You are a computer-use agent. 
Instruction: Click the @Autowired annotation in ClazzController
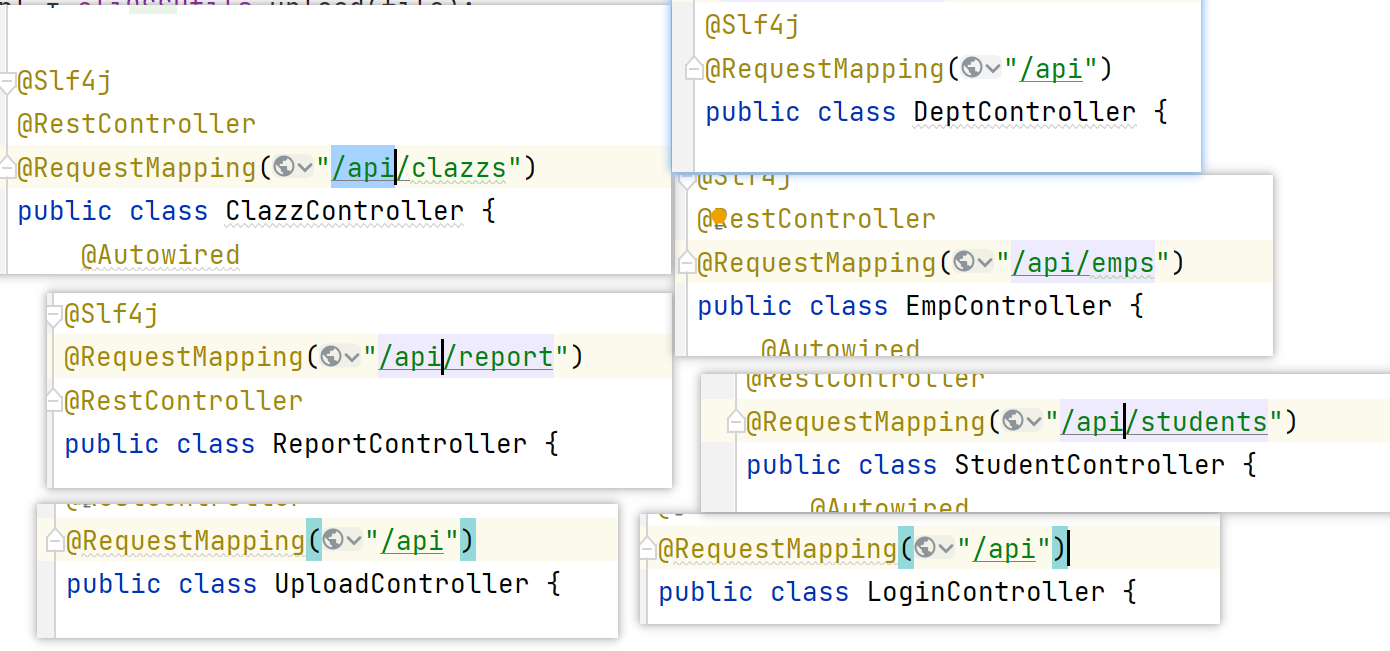point(160,255)
